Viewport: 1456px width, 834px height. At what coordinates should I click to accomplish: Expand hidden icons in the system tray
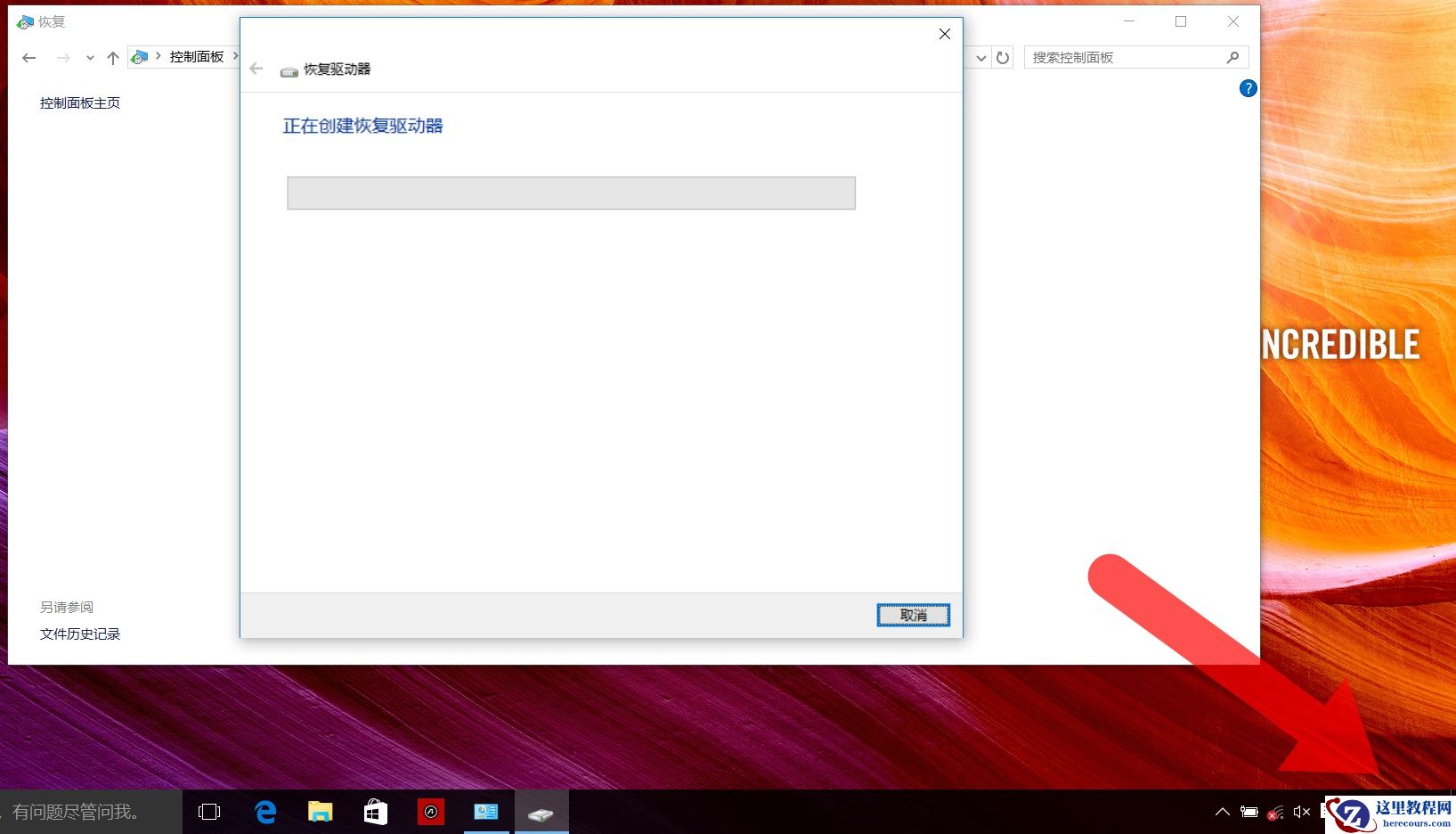click(1223, 812)
